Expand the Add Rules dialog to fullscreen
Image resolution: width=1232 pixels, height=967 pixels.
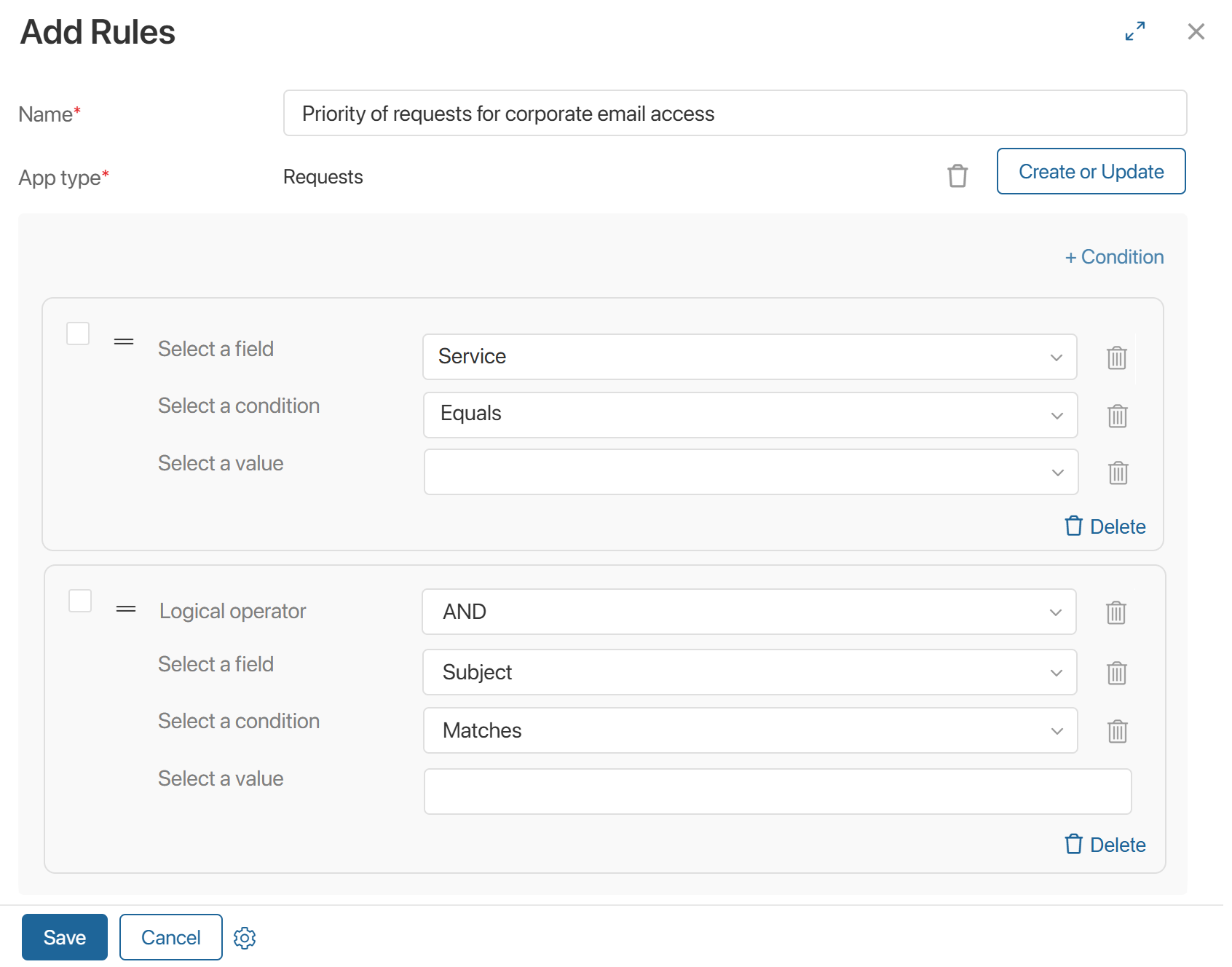pos(1134,31)
